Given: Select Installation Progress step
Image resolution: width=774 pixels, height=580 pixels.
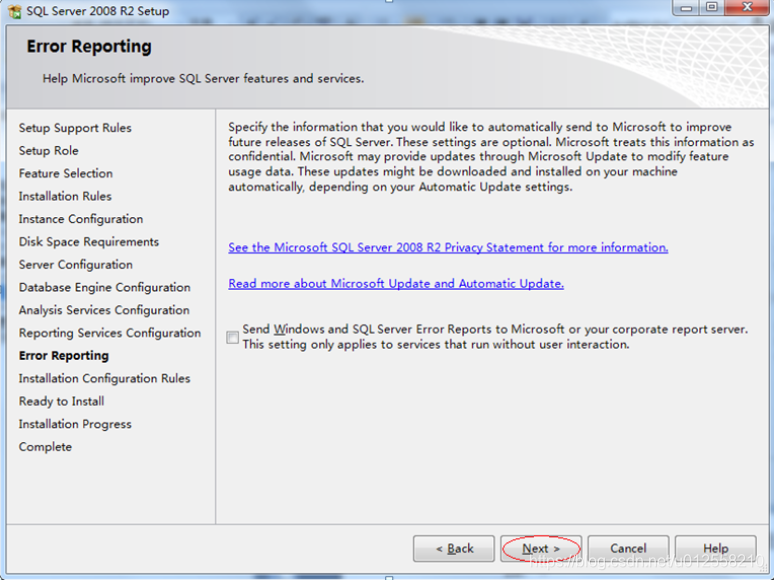Looking at the screenshot, I should tap(75, 424).
